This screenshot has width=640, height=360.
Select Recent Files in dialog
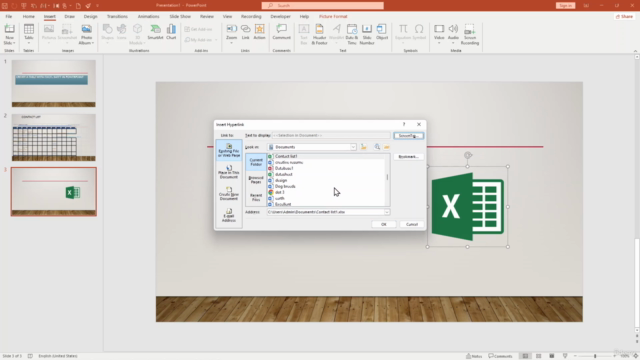coord(256,198)
